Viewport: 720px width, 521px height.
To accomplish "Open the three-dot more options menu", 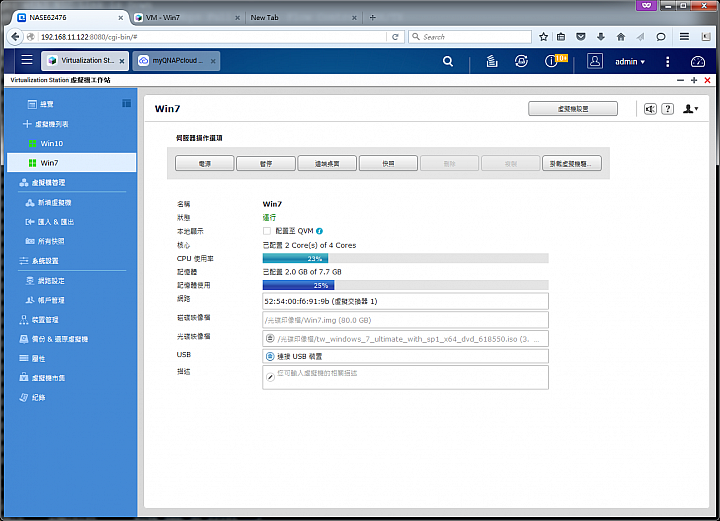I will click(668, 62).
